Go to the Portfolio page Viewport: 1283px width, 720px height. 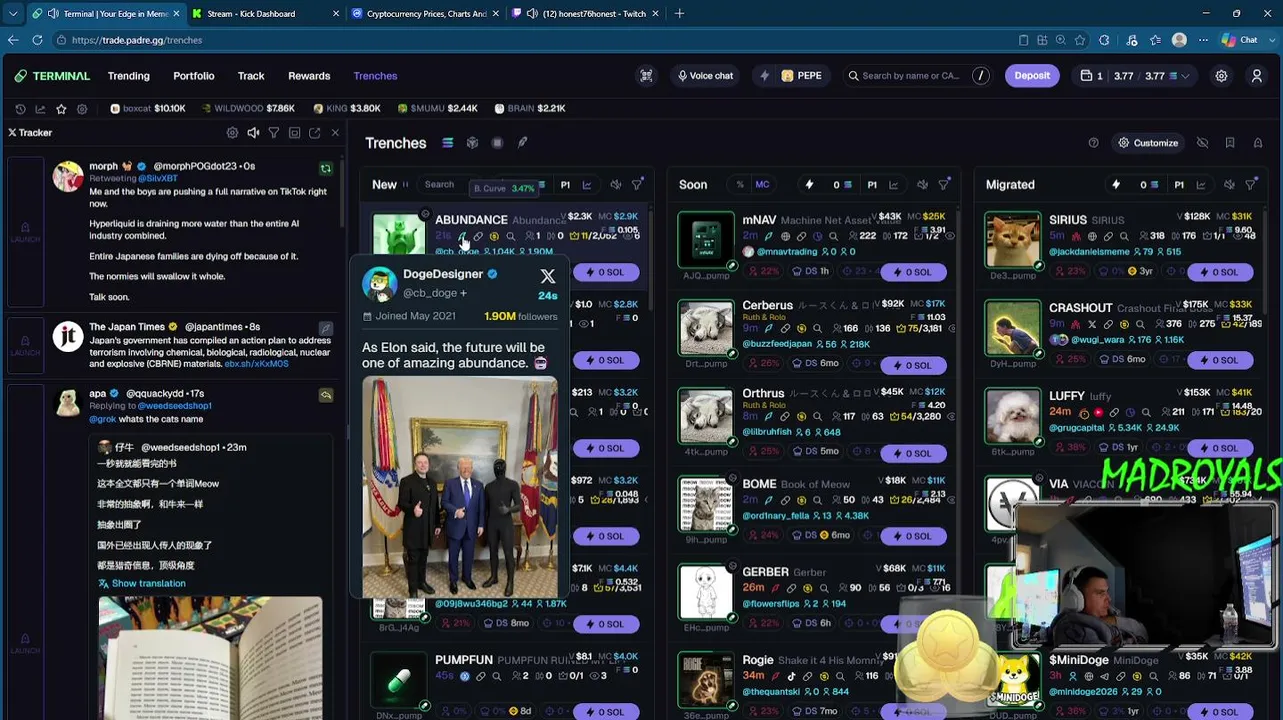click(193, 76)
